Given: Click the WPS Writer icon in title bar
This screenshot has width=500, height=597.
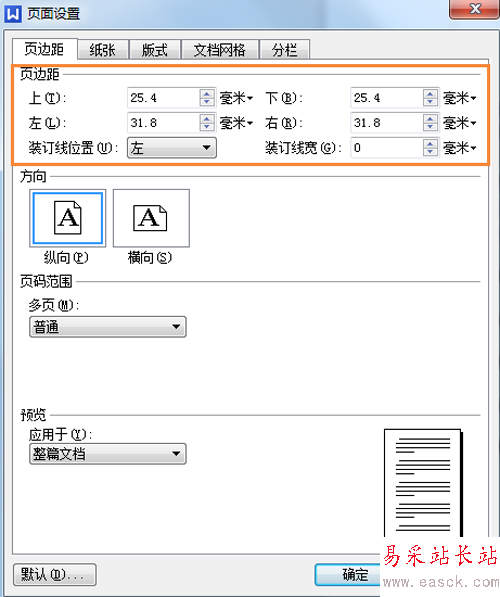Looking at the screenshot, I should tap(13, 14).
